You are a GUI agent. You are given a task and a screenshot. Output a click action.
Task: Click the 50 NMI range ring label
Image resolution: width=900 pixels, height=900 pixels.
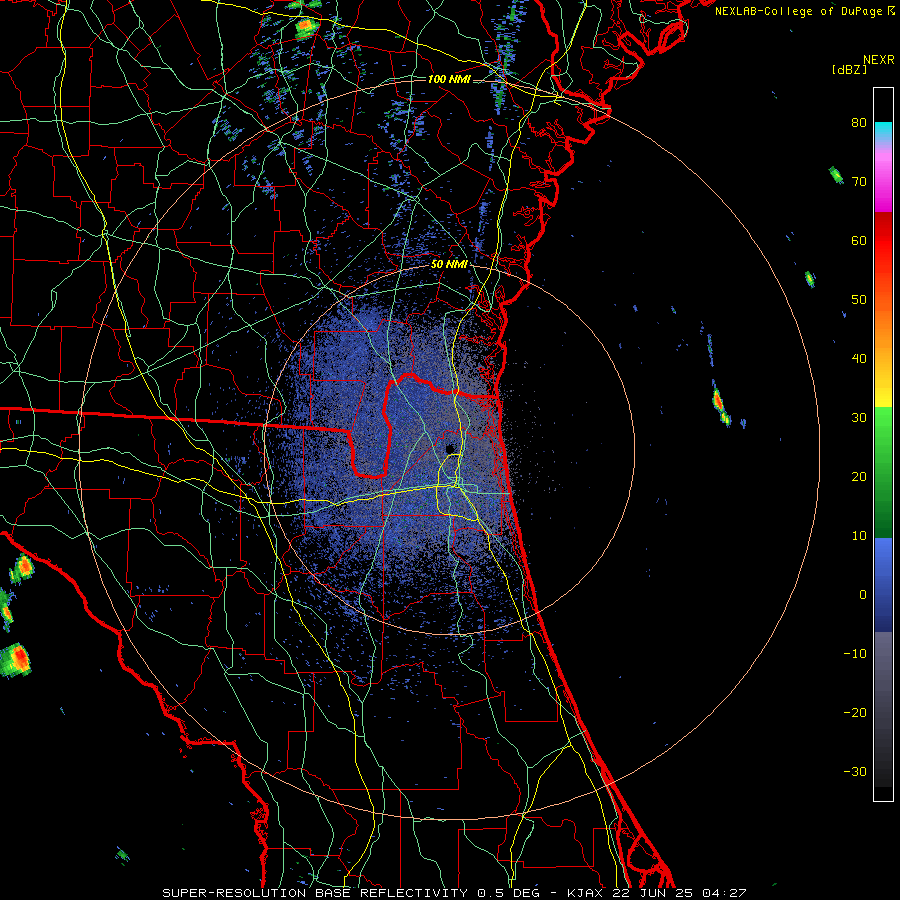[x=448, y=265]
